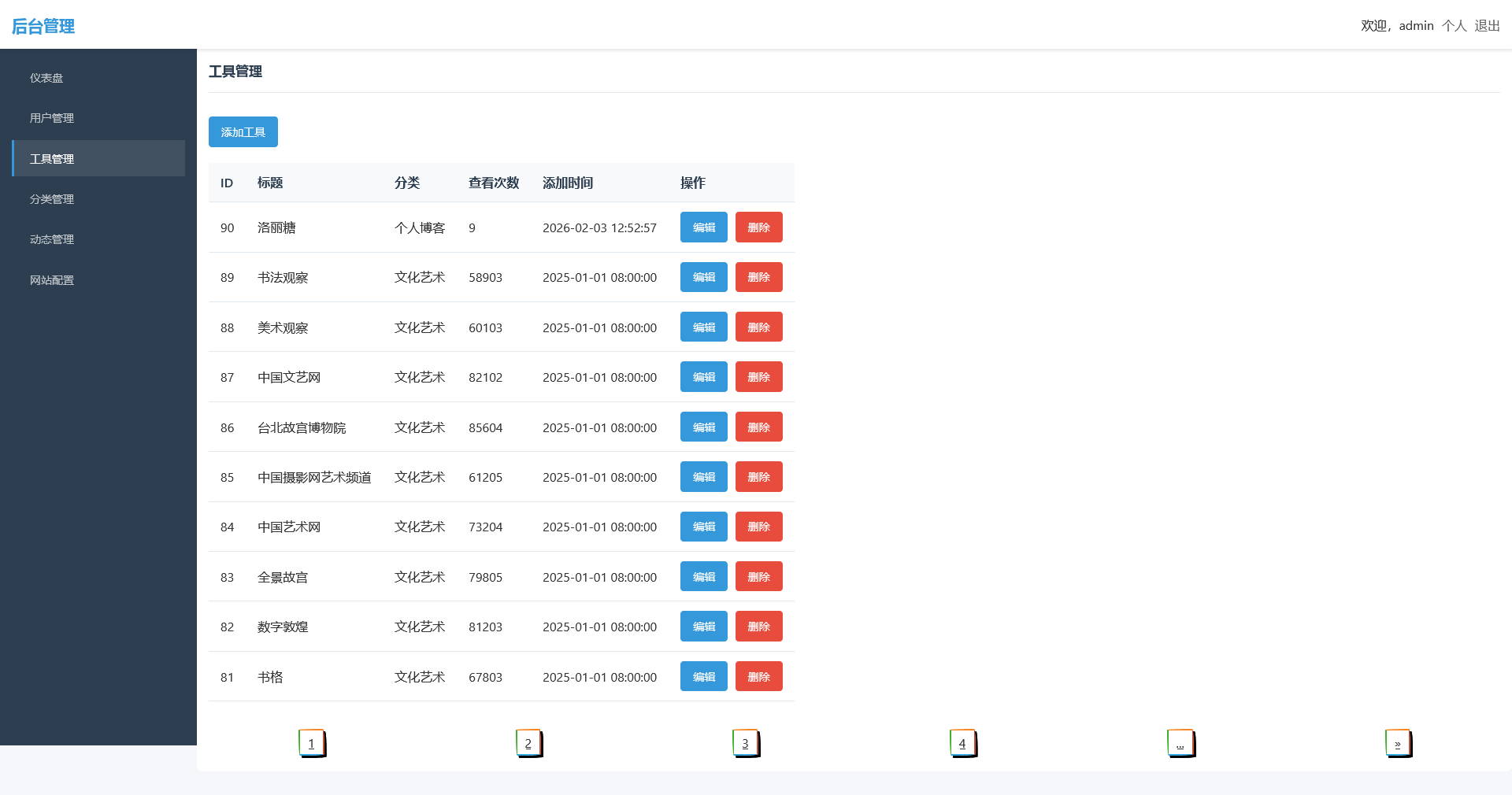Viewport: 1512px width, 795px height.
Task: Edit the 书格 entry
Action: (703, 676)
